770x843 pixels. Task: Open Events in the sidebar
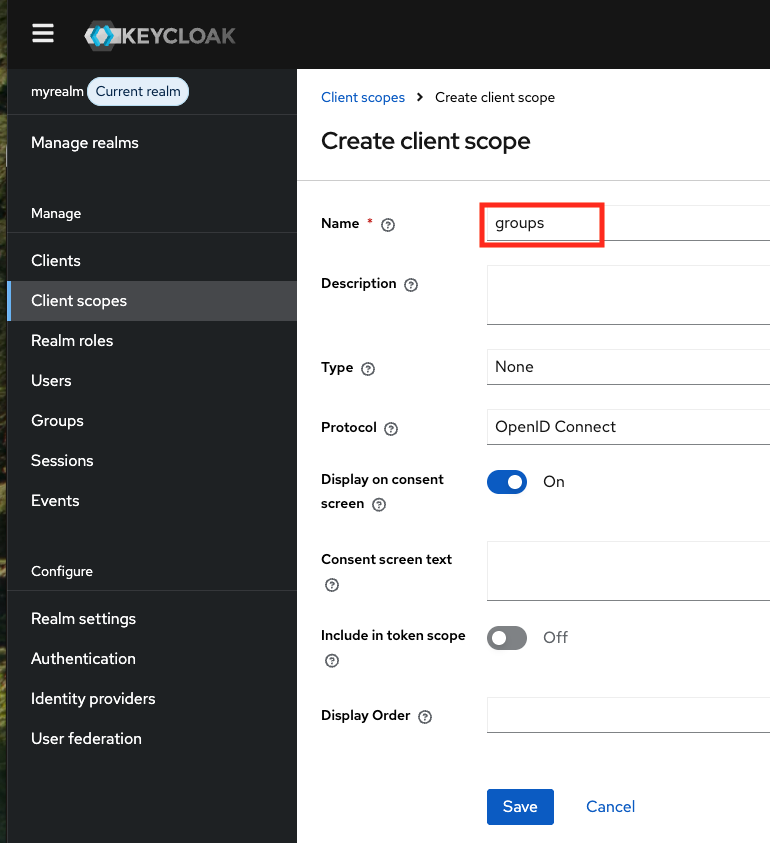152,501
